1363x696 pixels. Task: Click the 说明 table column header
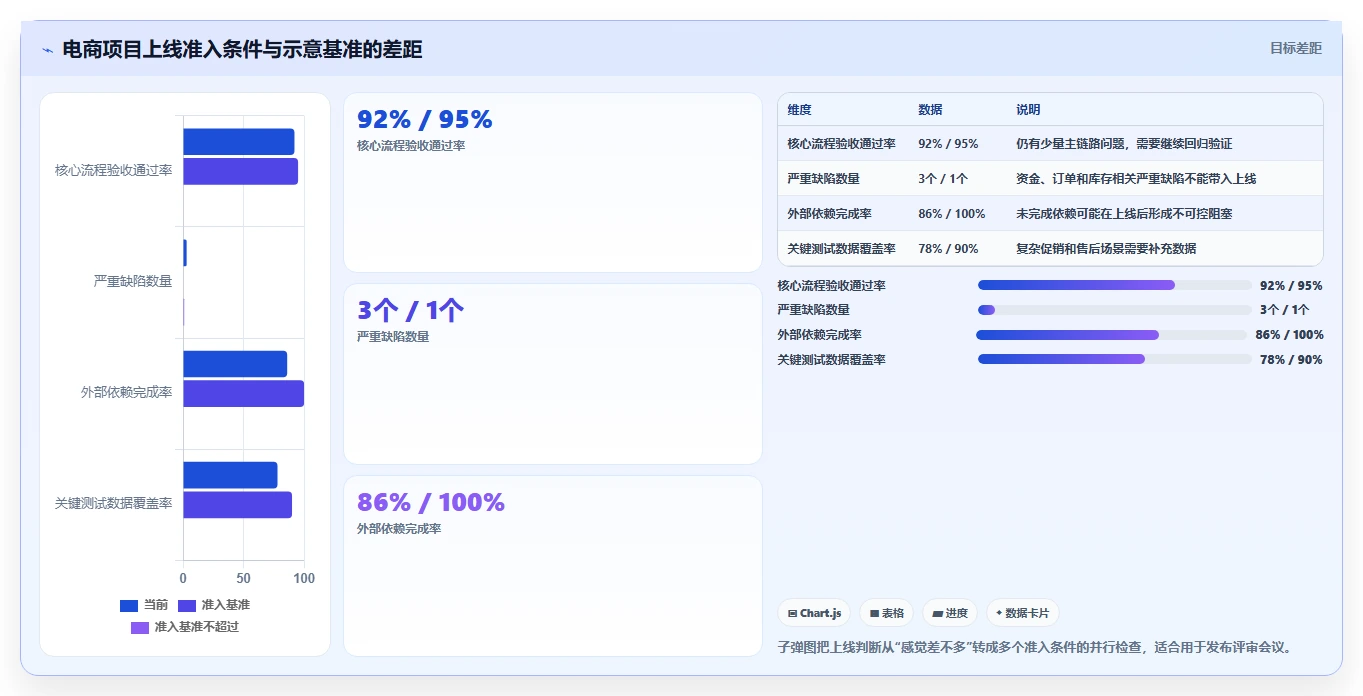[1028, 110]
